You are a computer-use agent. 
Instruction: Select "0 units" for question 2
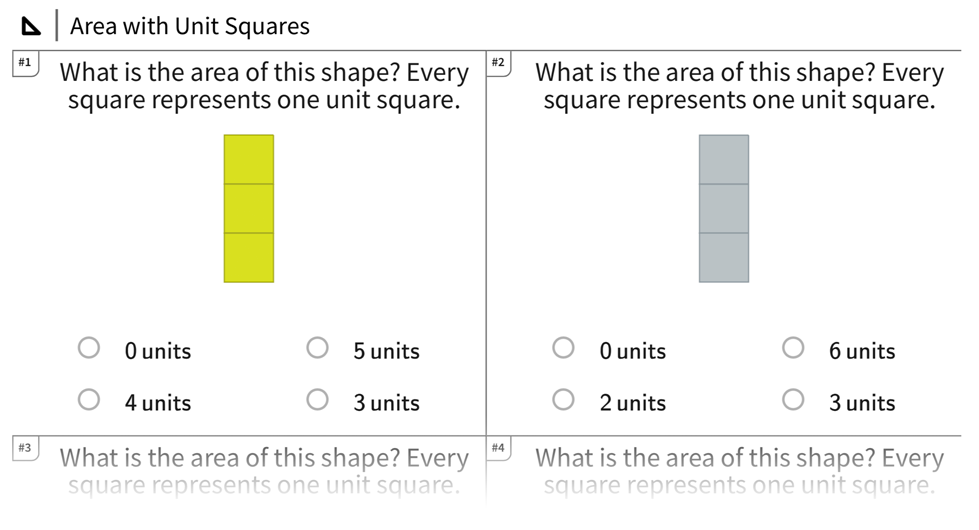coord(564,348)
